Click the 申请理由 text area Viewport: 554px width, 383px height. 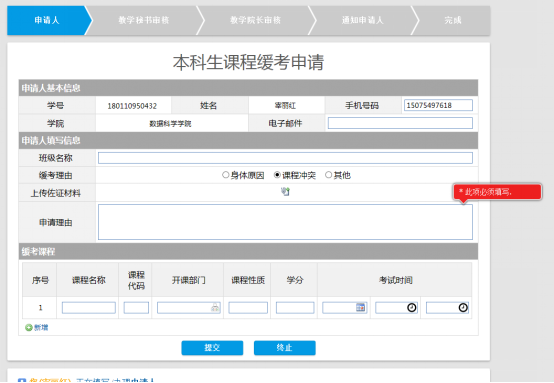[285, 222]
